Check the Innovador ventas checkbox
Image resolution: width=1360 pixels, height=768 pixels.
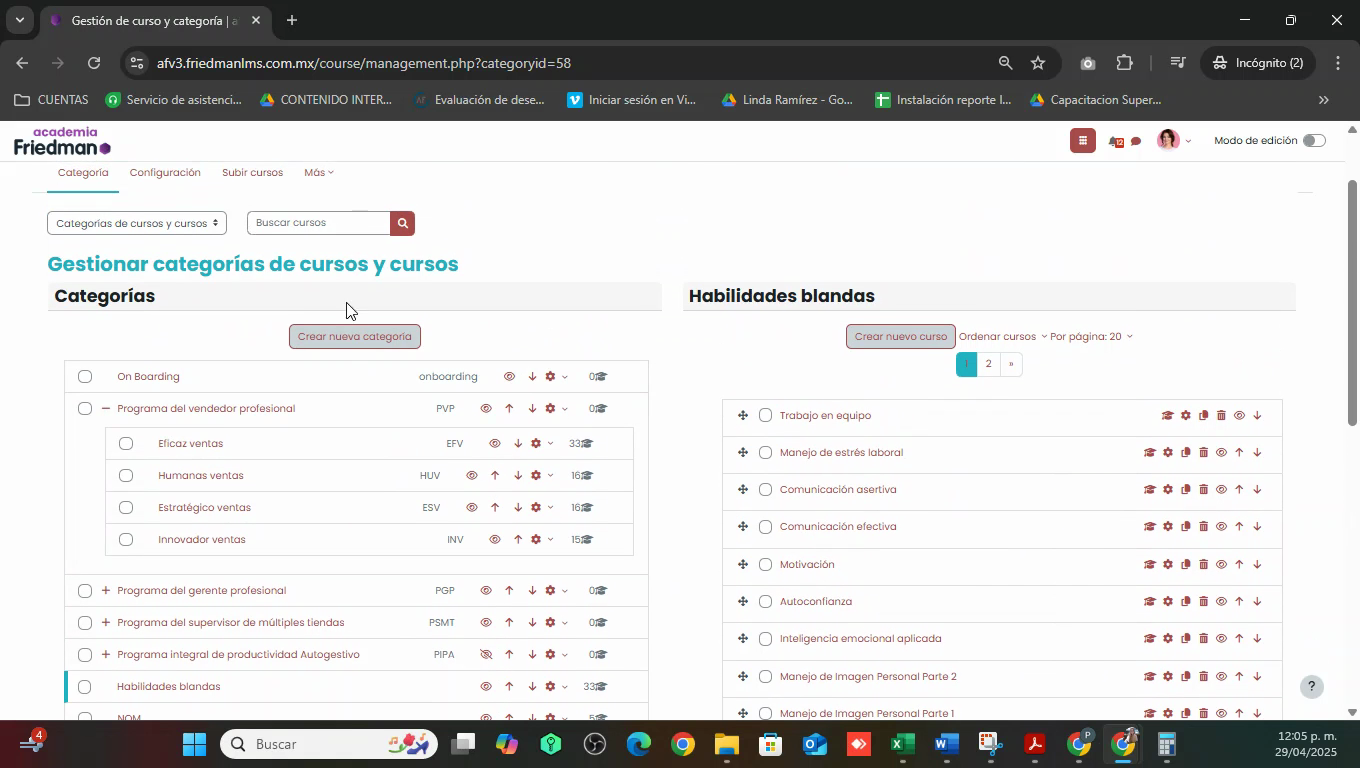tap(126, 540)
